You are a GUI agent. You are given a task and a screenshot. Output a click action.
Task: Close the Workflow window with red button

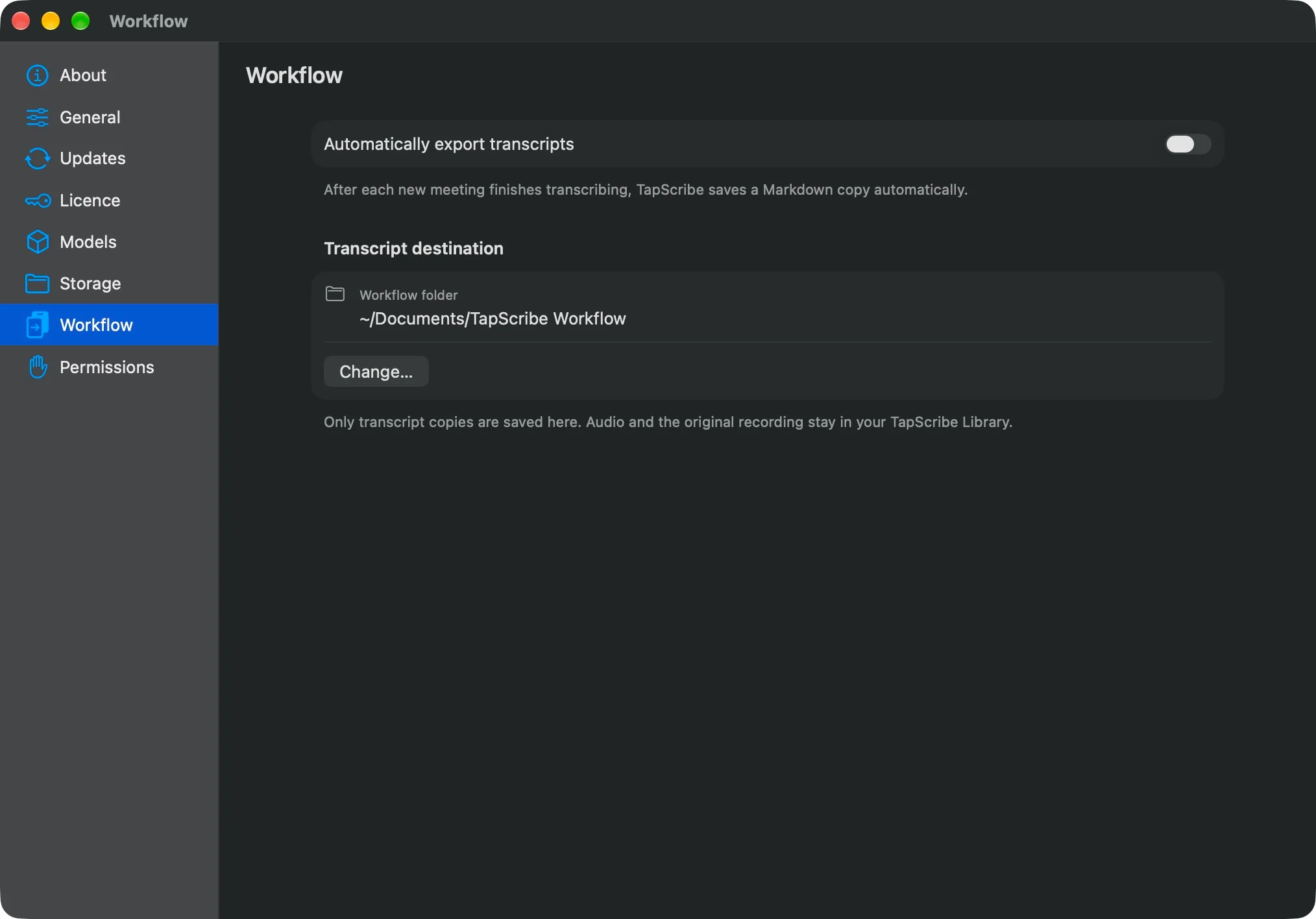21,21
